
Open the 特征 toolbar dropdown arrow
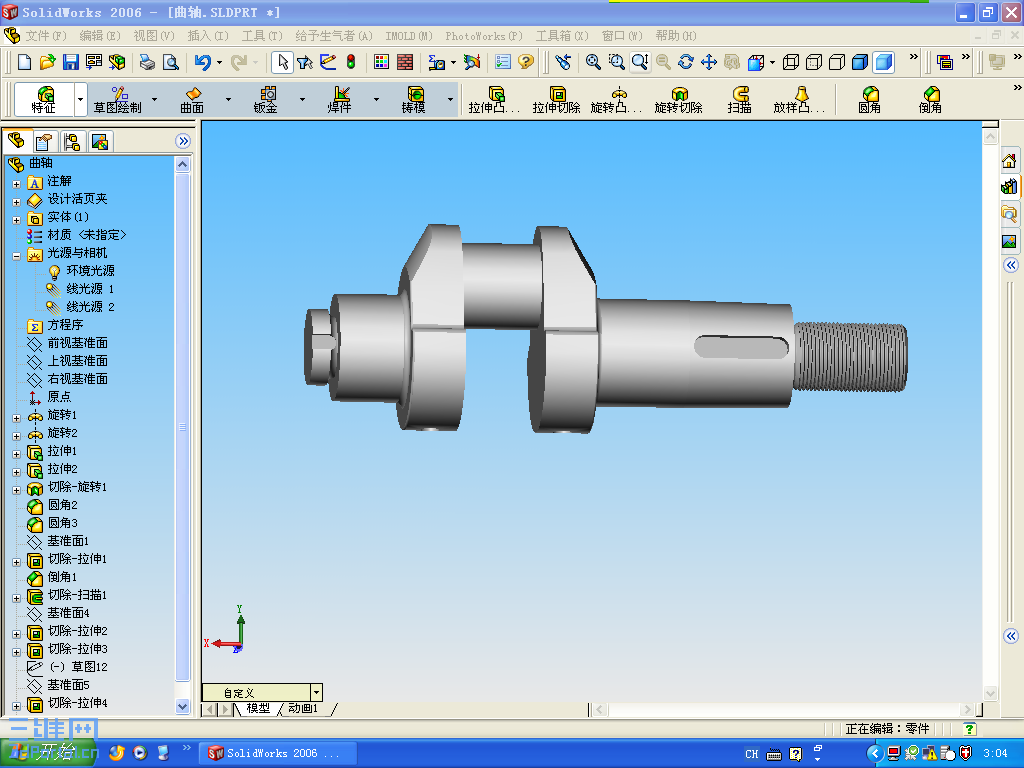point(80,99)
